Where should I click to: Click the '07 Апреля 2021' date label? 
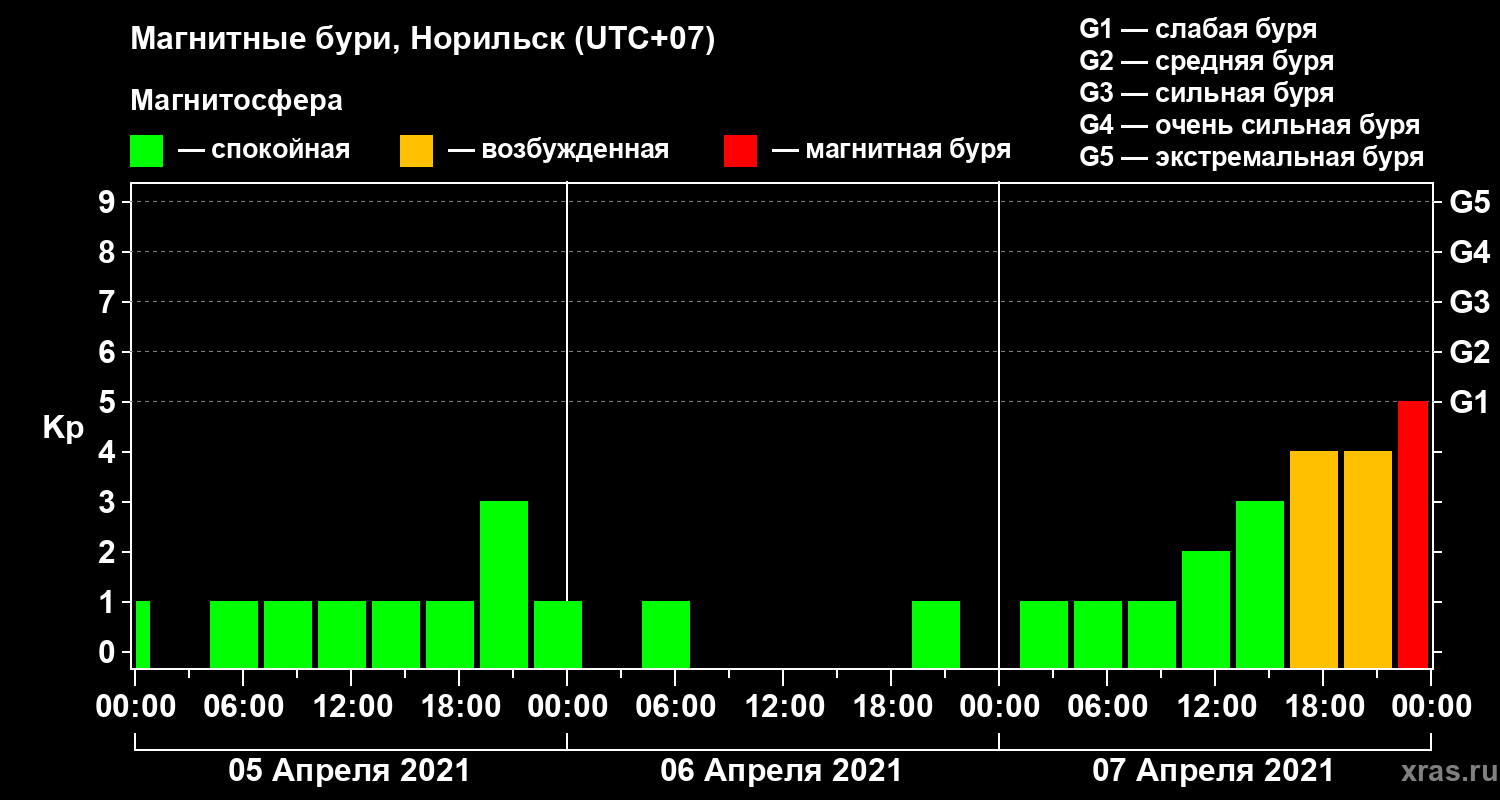1213,771
